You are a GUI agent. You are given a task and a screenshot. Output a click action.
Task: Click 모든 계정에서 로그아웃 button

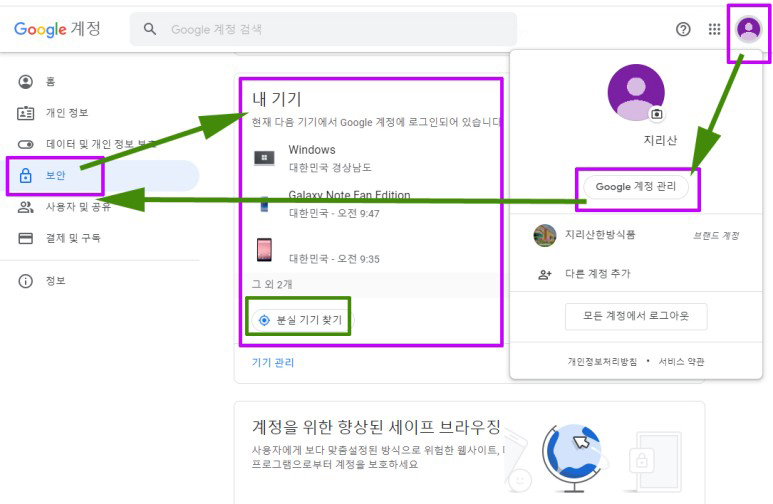click(636, 316)
